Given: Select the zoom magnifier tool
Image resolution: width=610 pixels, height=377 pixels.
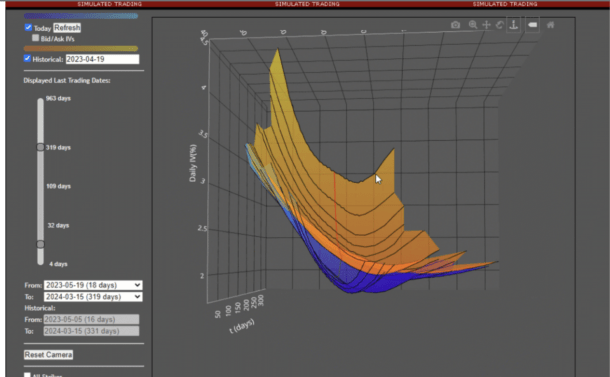Looking at the screenshot, I should pos(473,25).
